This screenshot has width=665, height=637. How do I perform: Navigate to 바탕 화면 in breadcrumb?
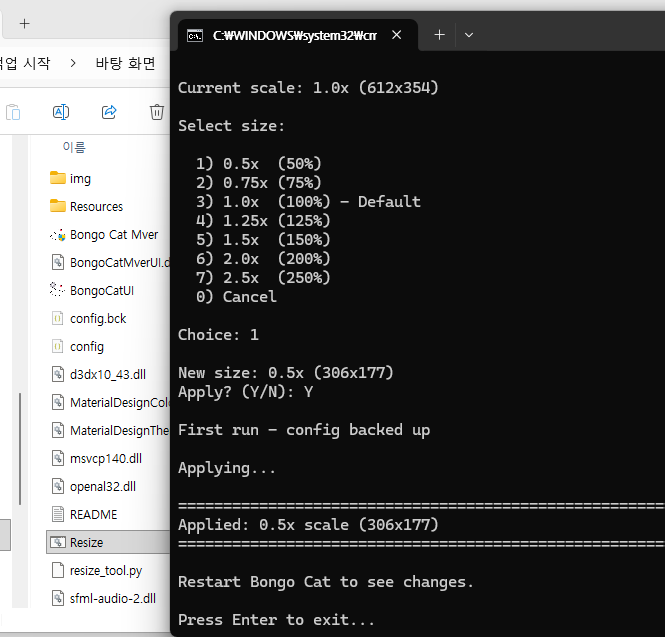(x=125, y=63)
